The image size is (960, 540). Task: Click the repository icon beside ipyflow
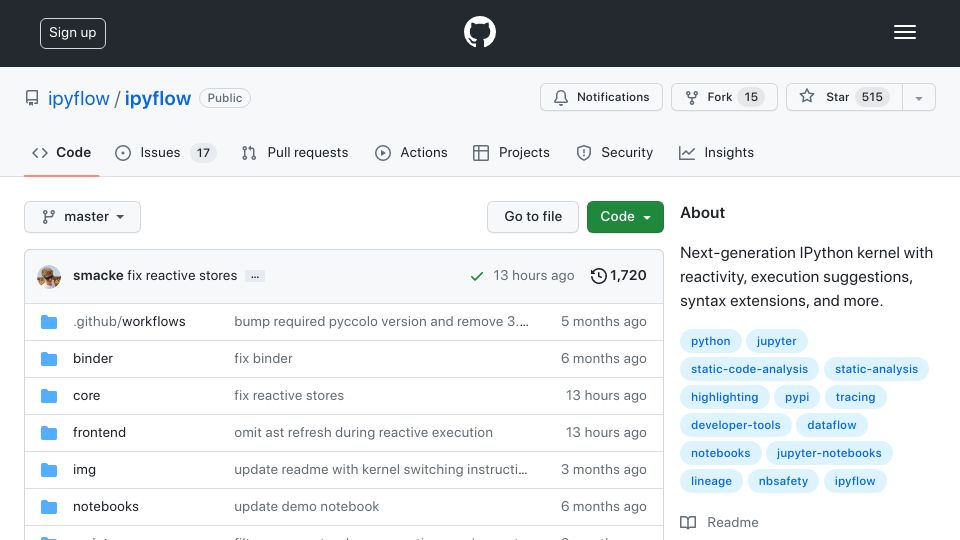point(32,98)
